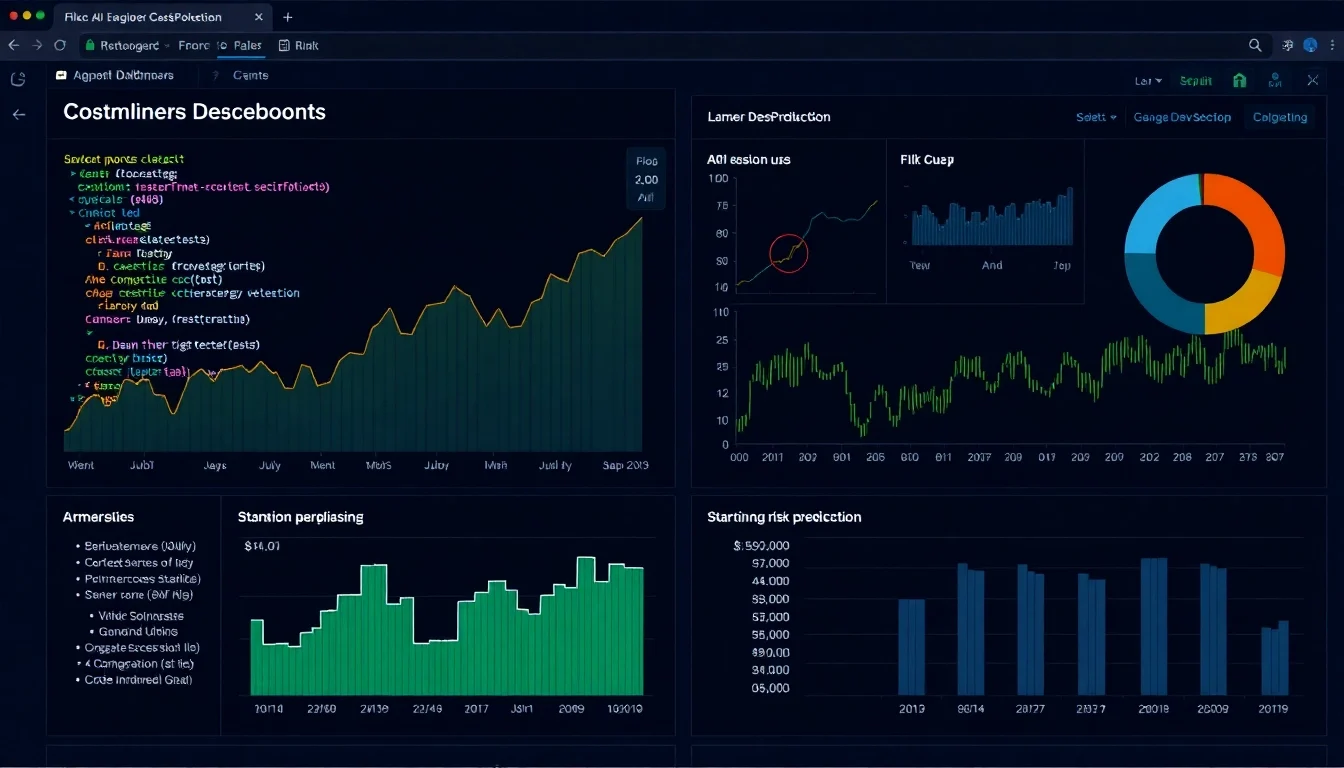The image size is (1344, 768).
Task: Switch to the Agpent Daltinnpars tab
Action: click(123, 75)
